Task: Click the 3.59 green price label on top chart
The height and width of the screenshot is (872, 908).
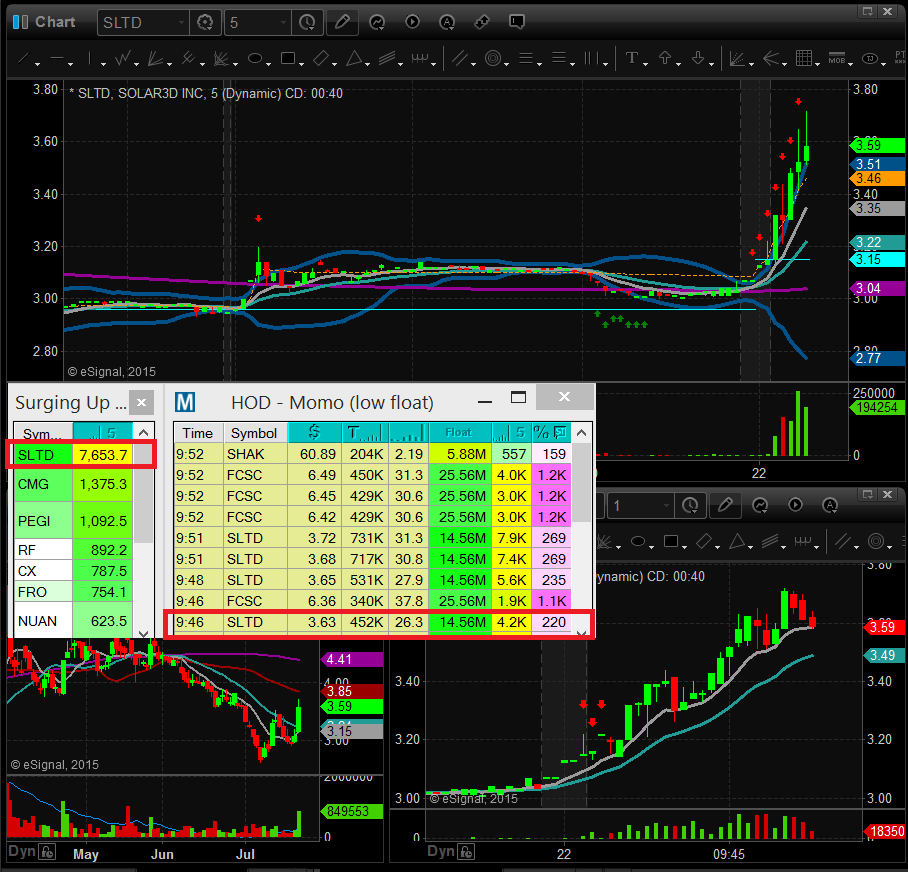Action: (x=877, y=145)
